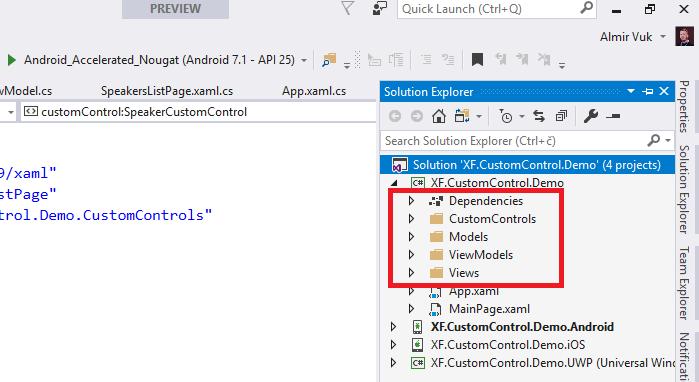Image resolution: width=699 pixels, height=382 pixels.
Task: Clear all bookmarks icon
Action: coord(544,59)
